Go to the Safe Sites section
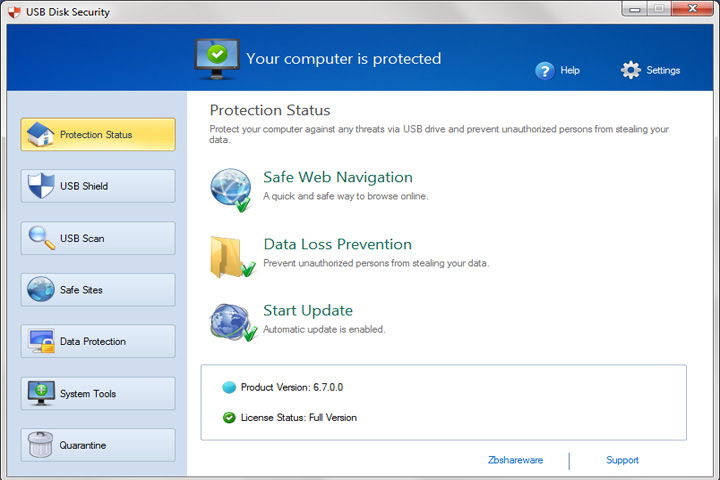This screenshot has width=720, height=480. (x=98, y=290)
